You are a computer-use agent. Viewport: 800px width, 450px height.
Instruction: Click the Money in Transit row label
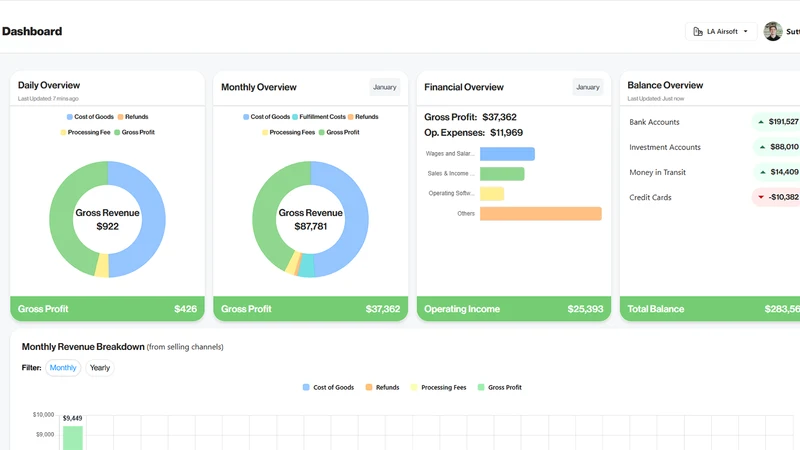[657, 172]
